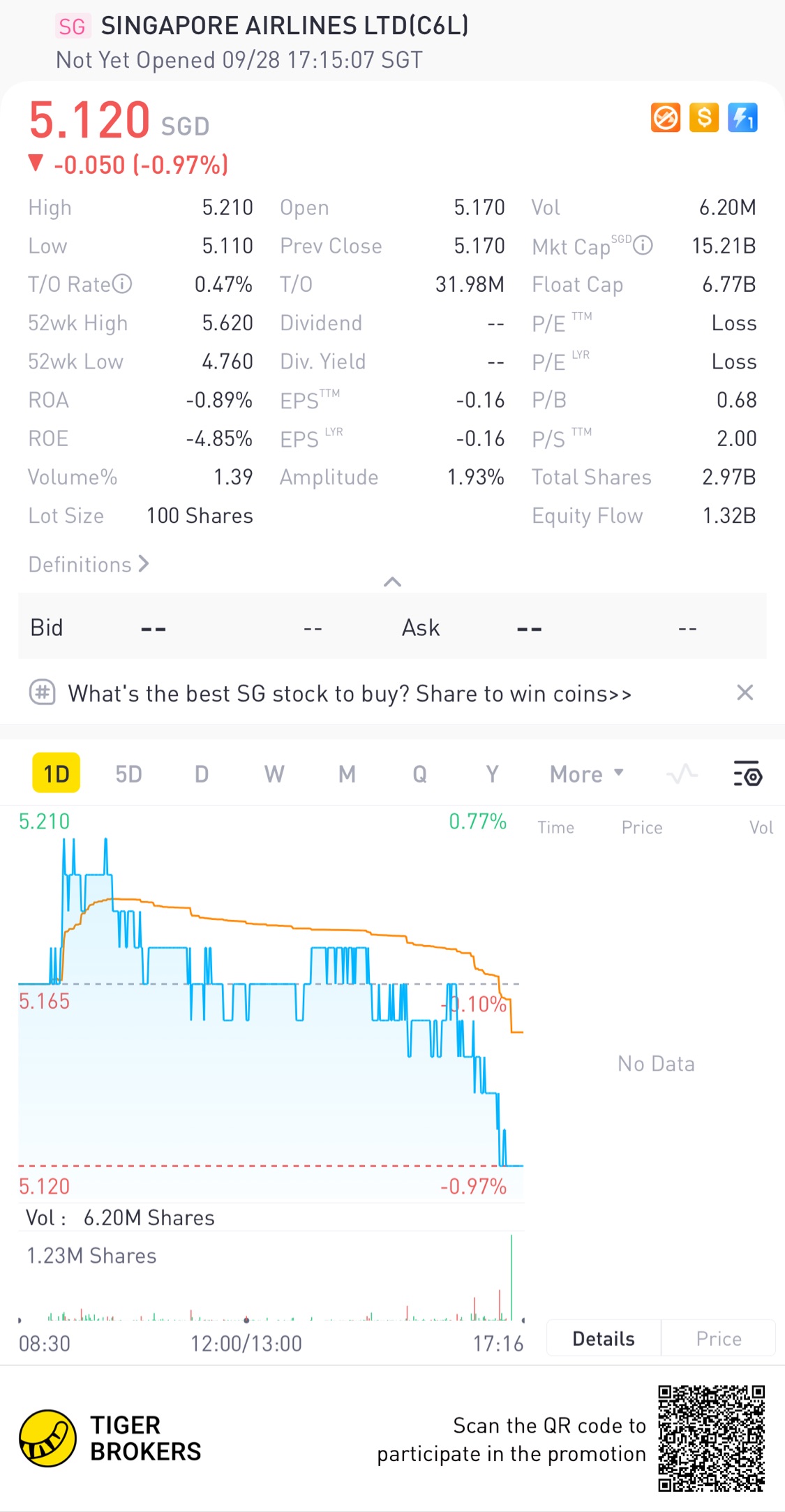This screenshot has height=1512, width=785.
Task: Tap the orange no-shorting badge icon
Action: [665, 117]
